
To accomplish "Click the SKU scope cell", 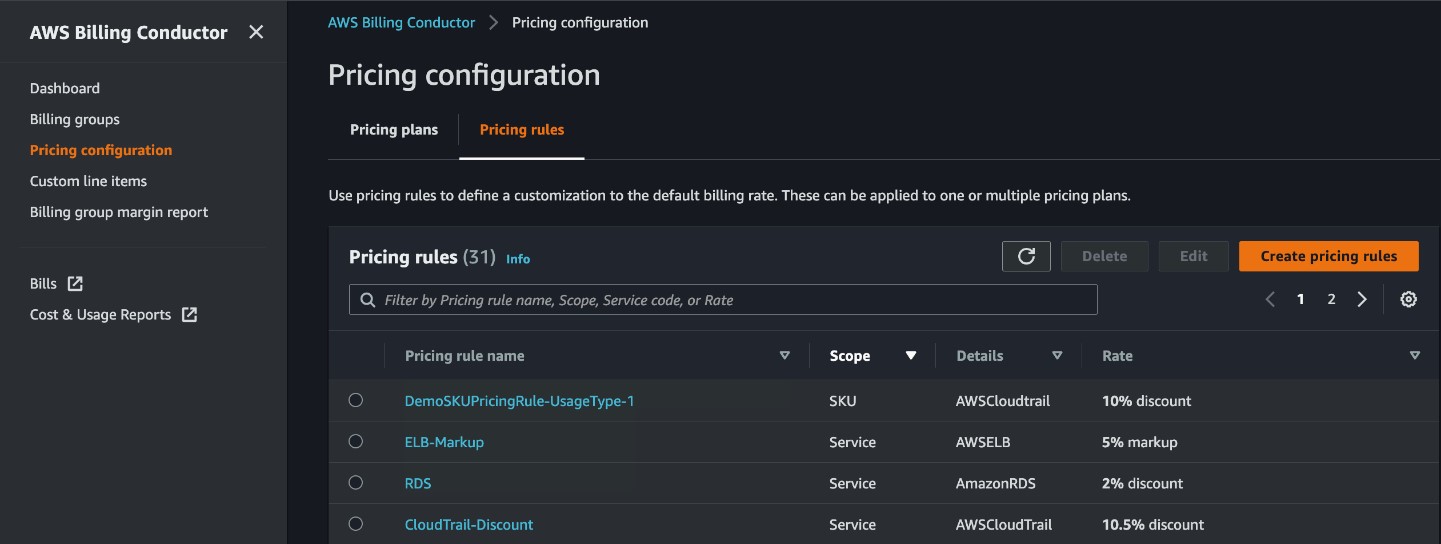I will [x=843, y=401].
